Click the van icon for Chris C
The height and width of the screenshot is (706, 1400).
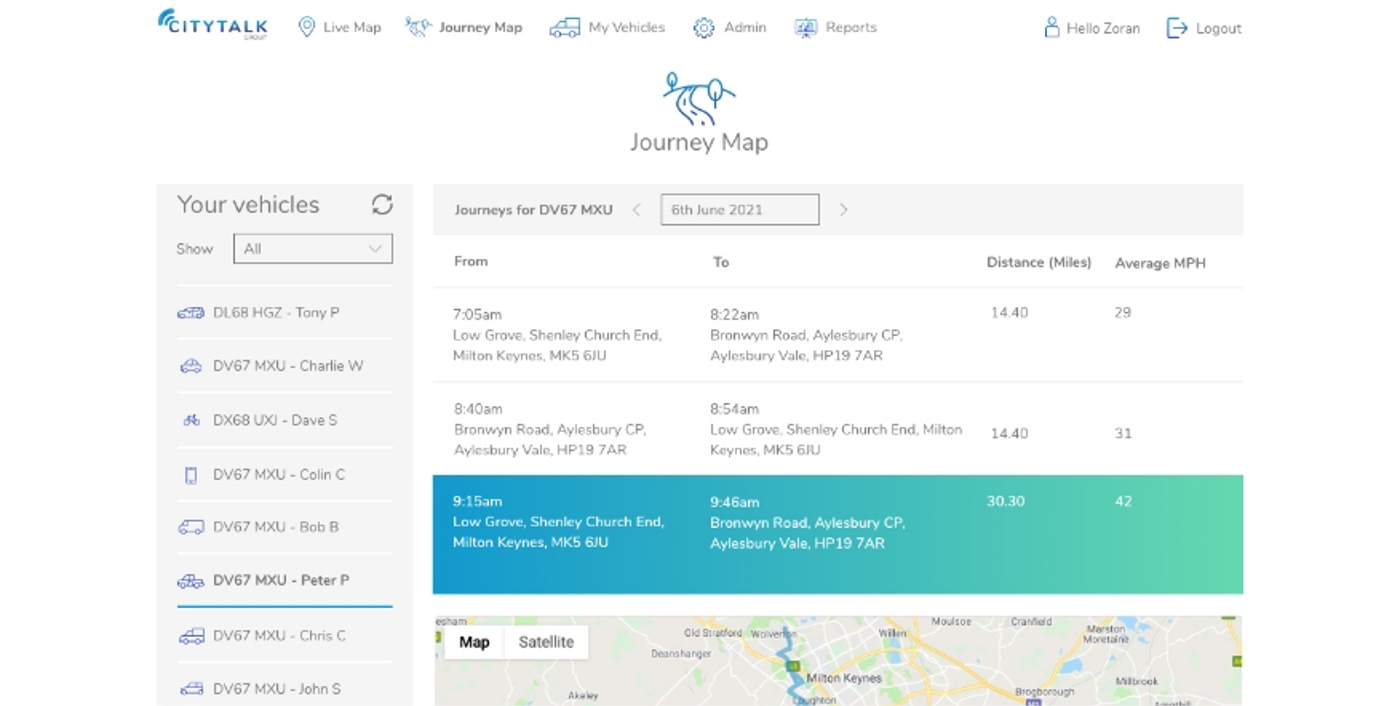[x=191, y=636]
